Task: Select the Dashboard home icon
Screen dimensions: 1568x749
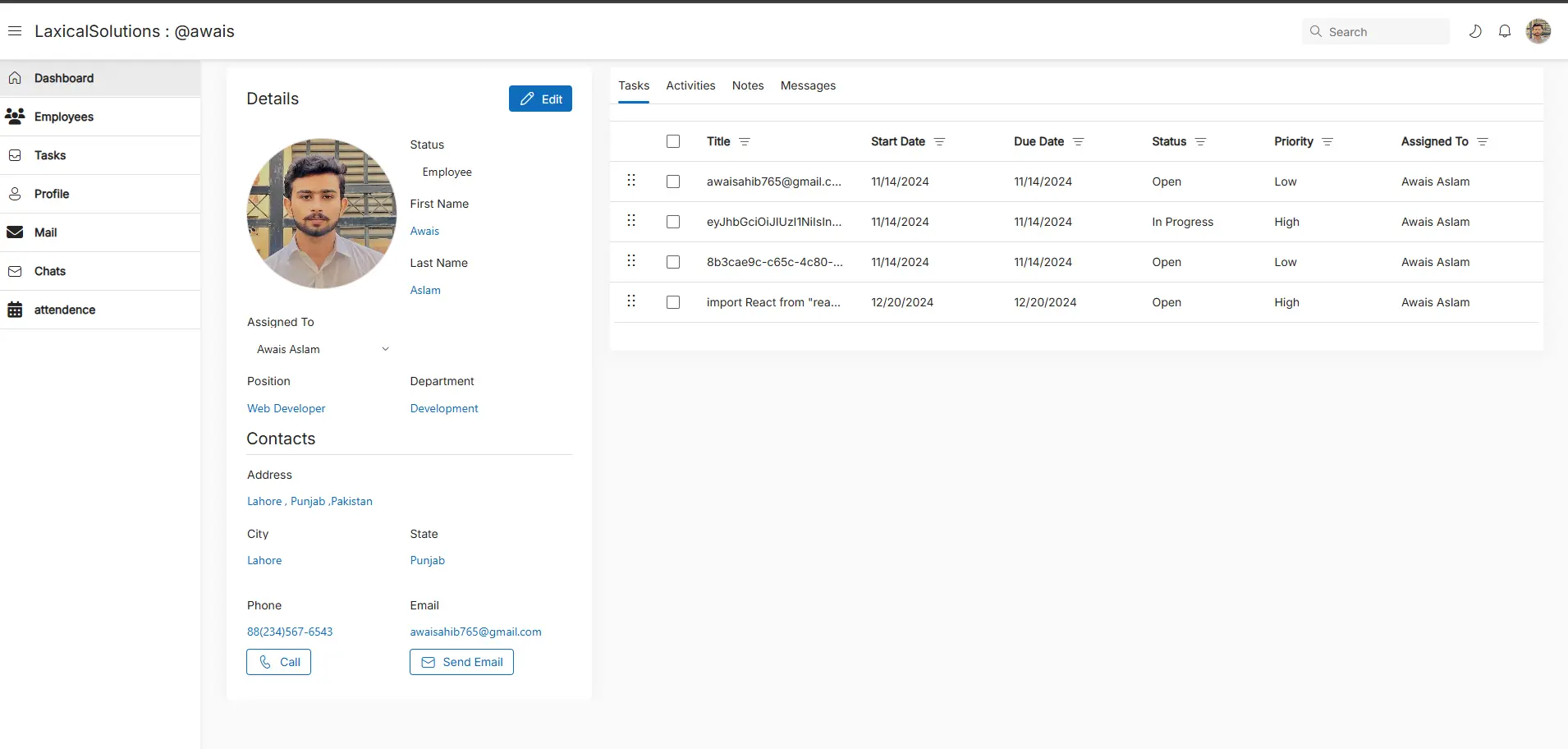Action: tap(15, 77)
